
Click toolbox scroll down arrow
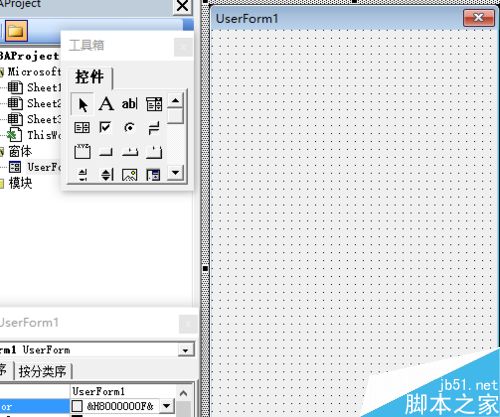click(x=175, y=173)
